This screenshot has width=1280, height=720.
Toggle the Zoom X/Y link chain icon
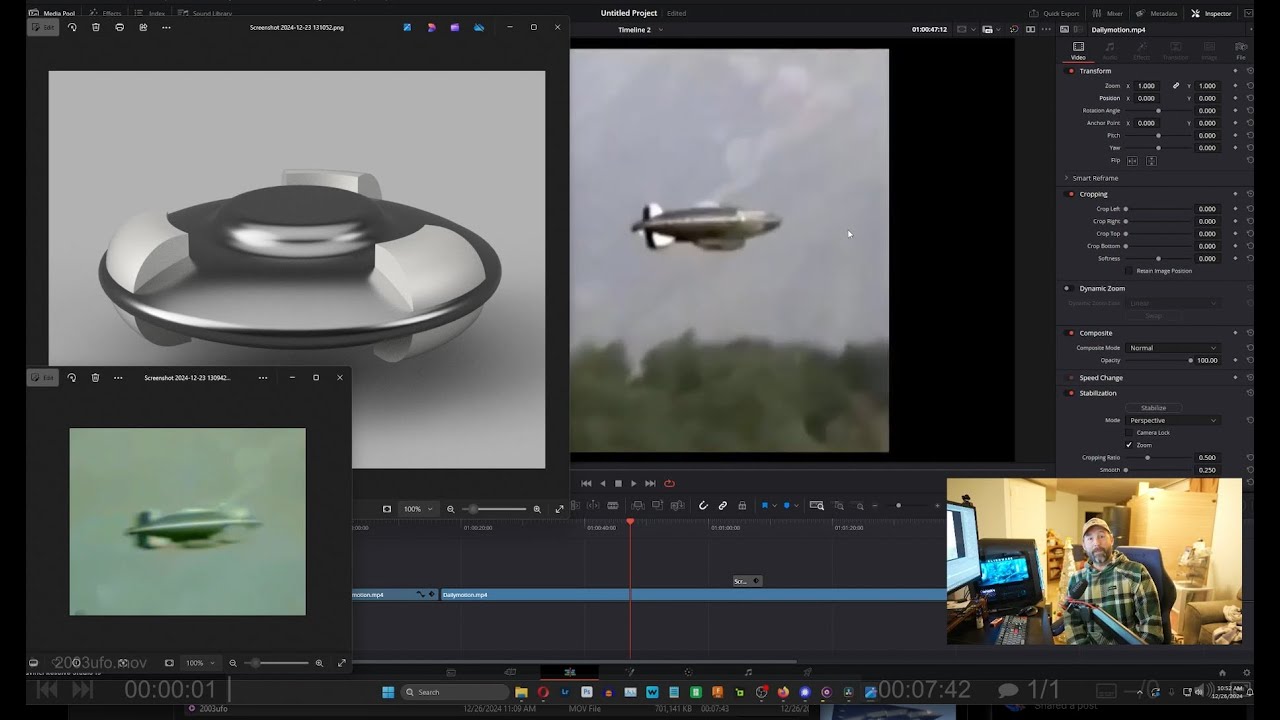1176,86
